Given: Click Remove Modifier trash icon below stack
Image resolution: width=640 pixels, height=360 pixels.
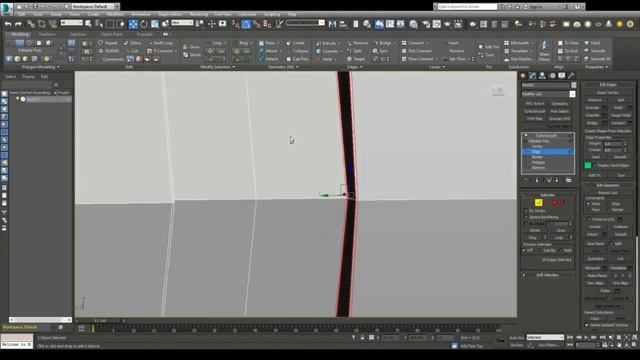Looking at the screenshot, I should point(557,180).
